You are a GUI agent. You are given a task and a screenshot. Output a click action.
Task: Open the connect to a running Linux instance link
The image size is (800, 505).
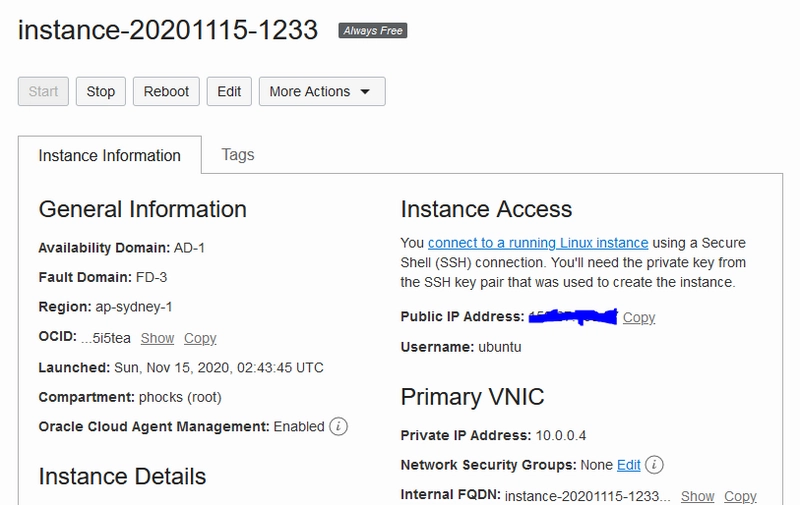538,243
